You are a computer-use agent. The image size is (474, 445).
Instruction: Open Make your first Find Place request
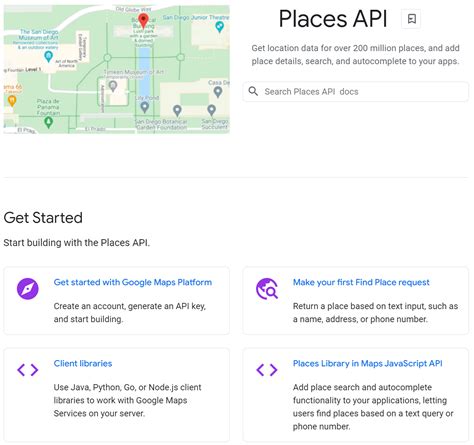(361, 282)
